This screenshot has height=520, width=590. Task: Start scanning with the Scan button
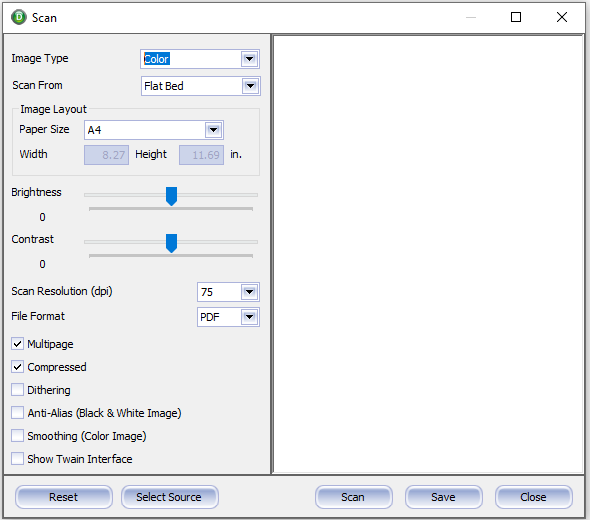[x=353, y=497]
